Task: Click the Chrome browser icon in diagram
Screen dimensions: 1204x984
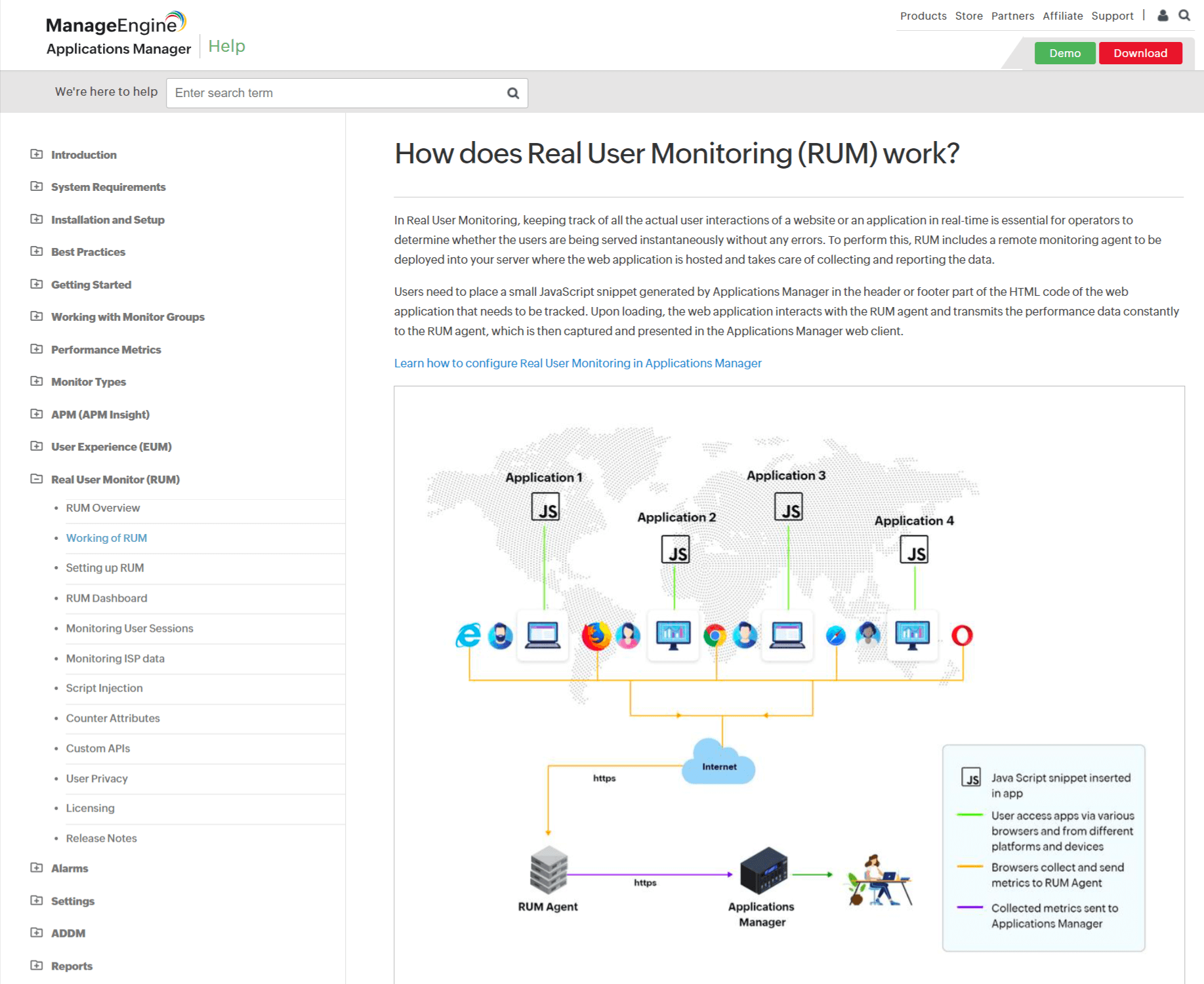Action: 715,635
